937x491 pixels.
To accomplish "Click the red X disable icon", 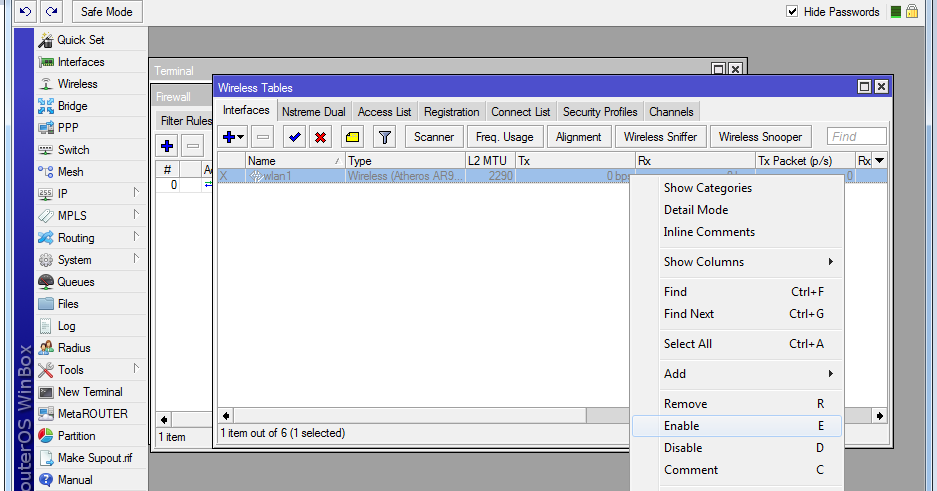I will pyautogui.click(x=321, y=137).
